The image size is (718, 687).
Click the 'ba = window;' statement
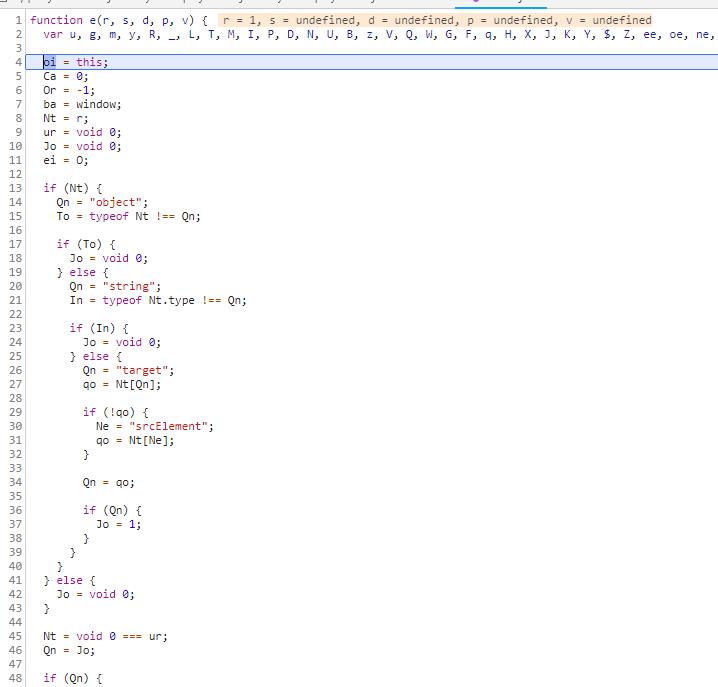(82, 104)
